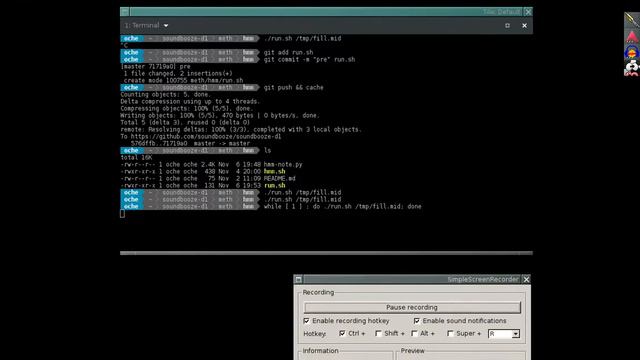Open the Tilix window menu icon
The height and width of the screenshot is (360, 640).
[125, 12]
